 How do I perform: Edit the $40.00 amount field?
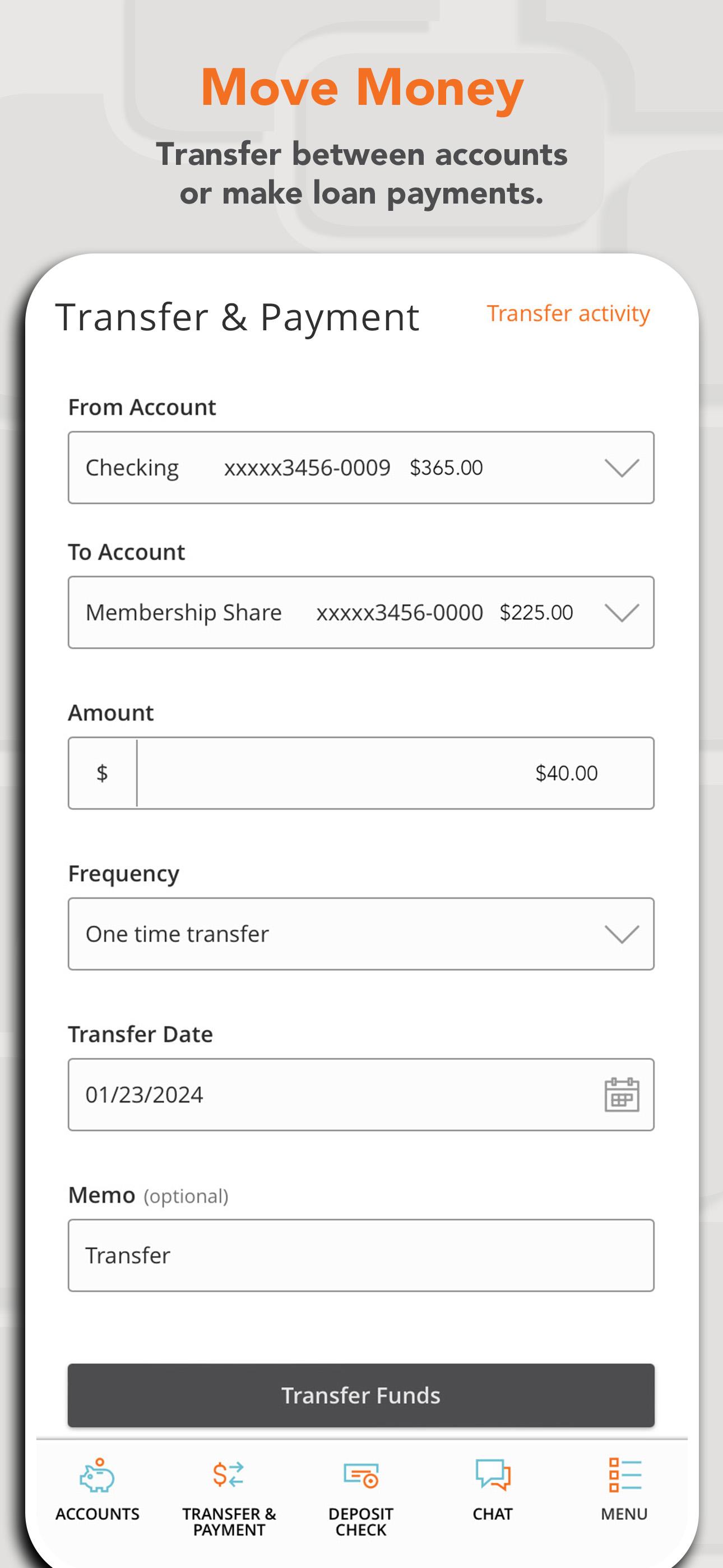(361, 773)
